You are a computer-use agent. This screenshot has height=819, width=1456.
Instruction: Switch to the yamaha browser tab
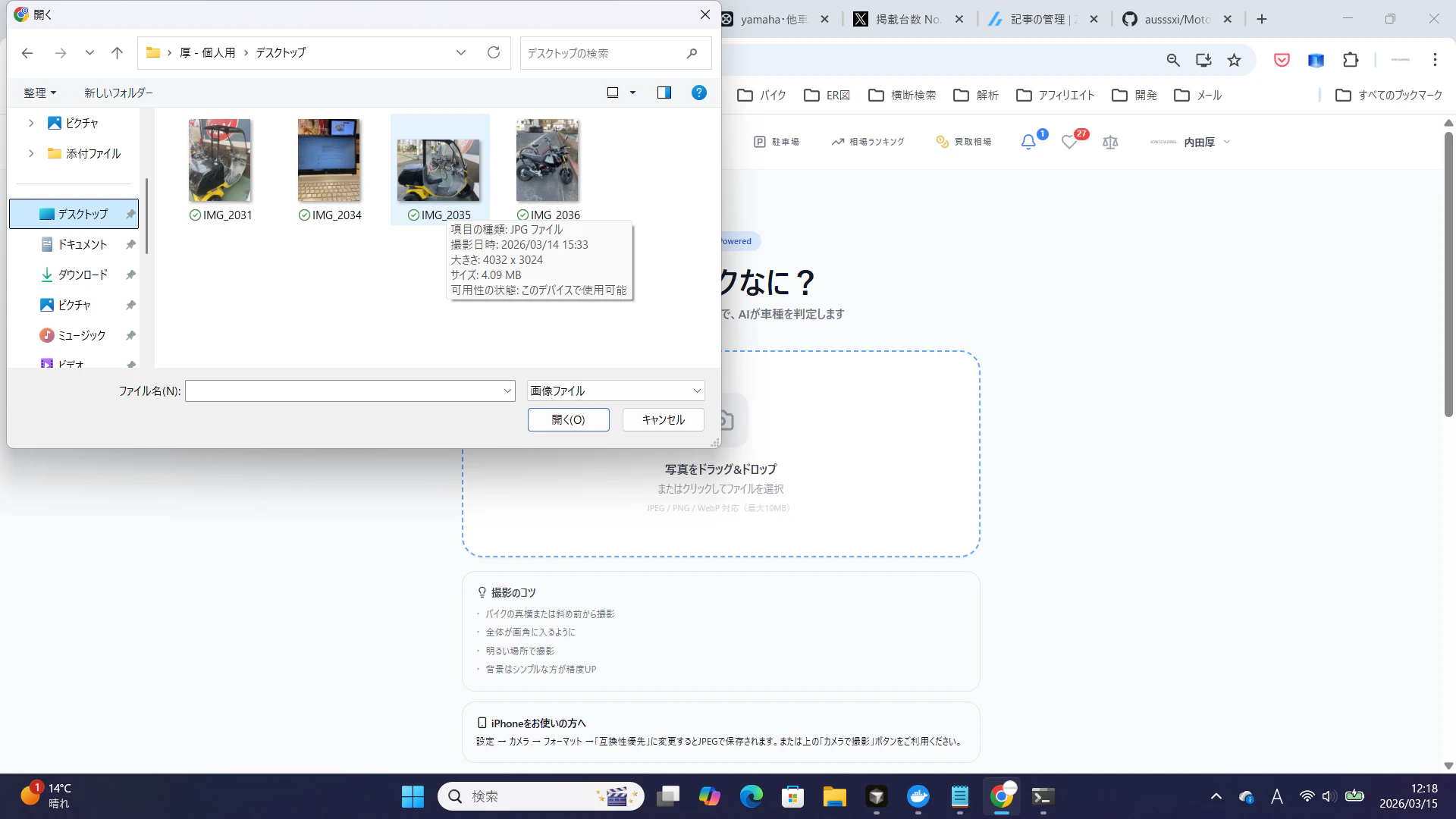pos(773,19)
